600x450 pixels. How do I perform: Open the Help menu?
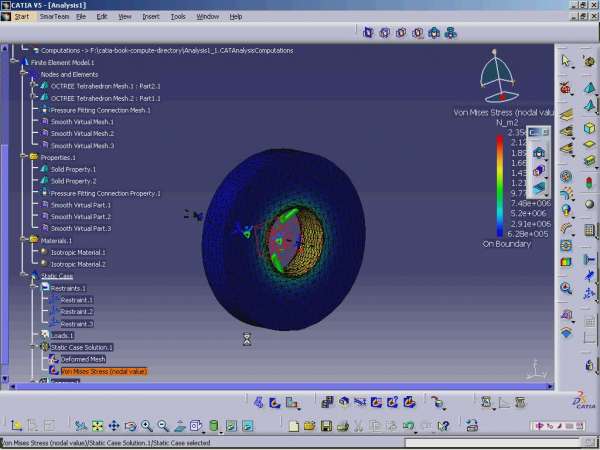click(236, 16)
